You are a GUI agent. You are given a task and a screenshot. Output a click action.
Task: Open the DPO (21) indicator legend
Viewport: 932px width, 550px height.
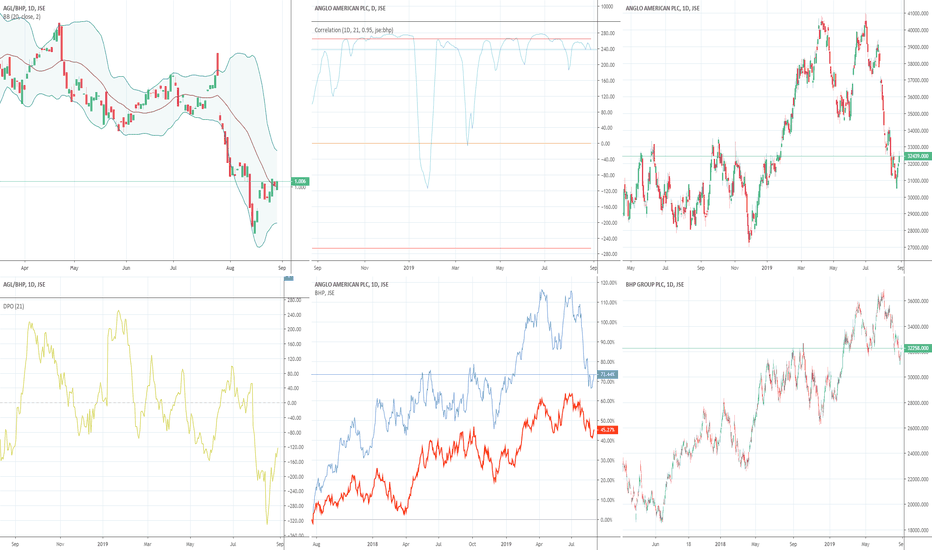pos(14,306)
